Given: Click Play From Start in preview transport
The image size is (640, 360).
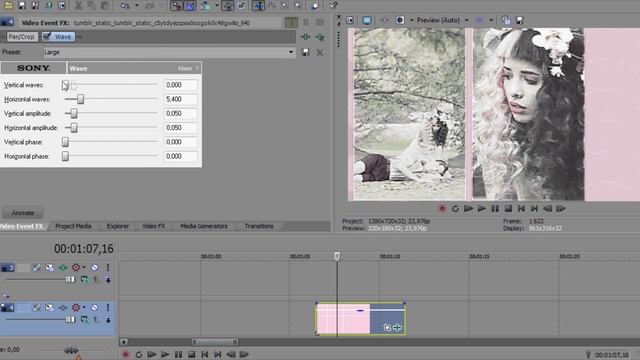Looking at the screenshot, I should pos(469,209).
